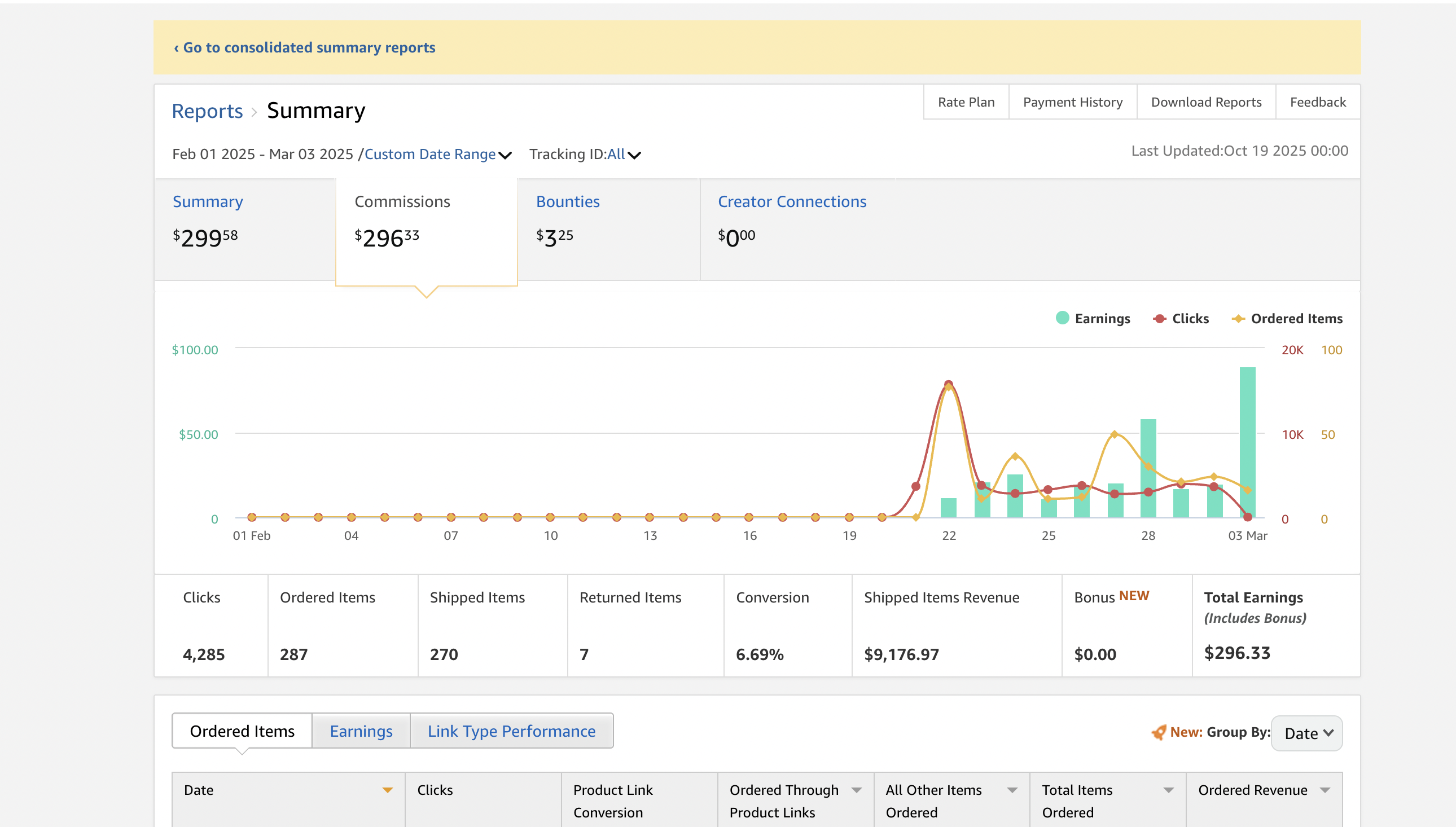Sort by Date column arrow icon
Viewport: 1456px width, 827px height.
(x=387, y=790)
